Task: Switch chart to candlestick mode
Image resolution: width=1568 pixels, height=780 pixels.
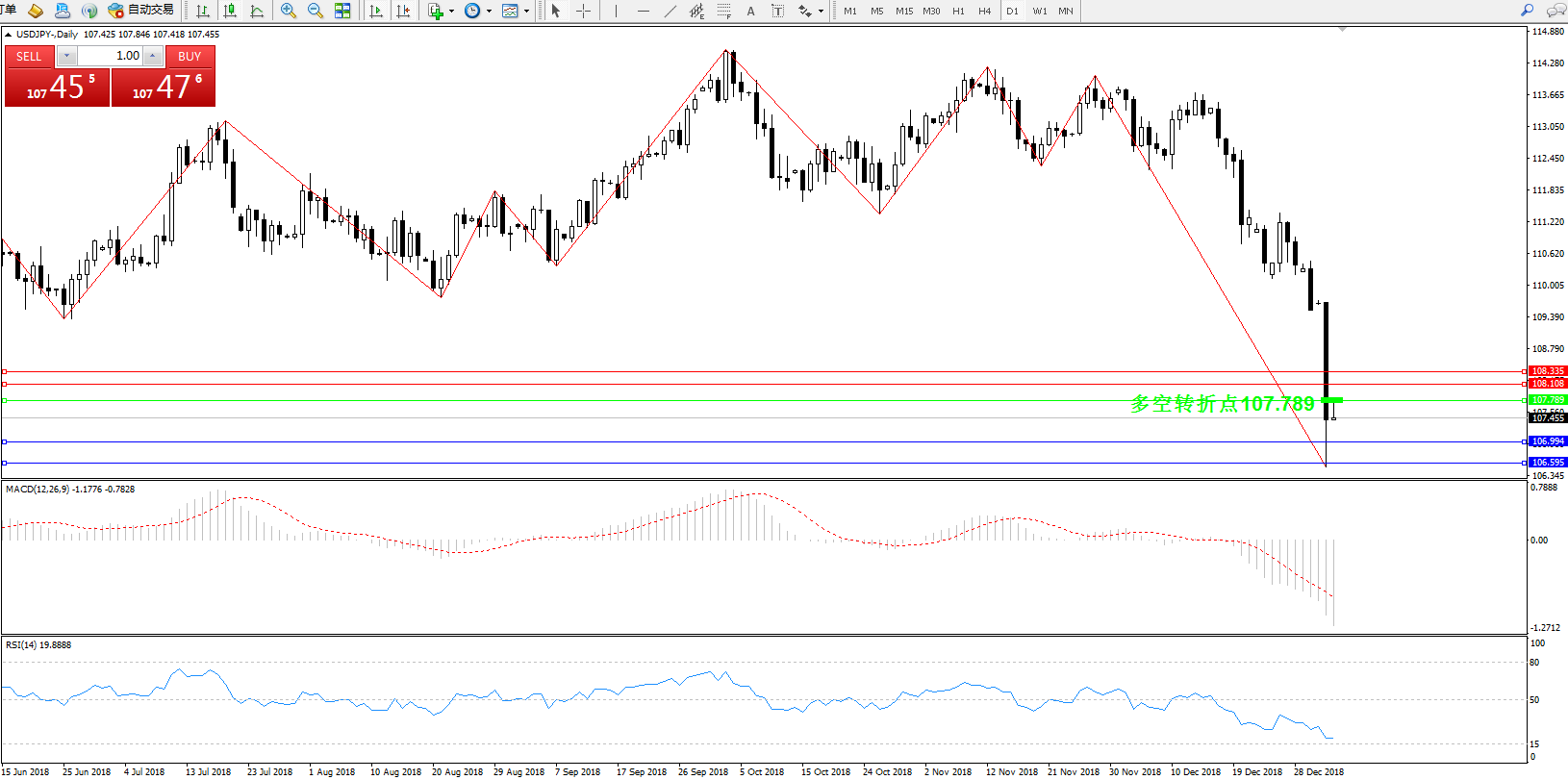Action: (x=230, y=11)
